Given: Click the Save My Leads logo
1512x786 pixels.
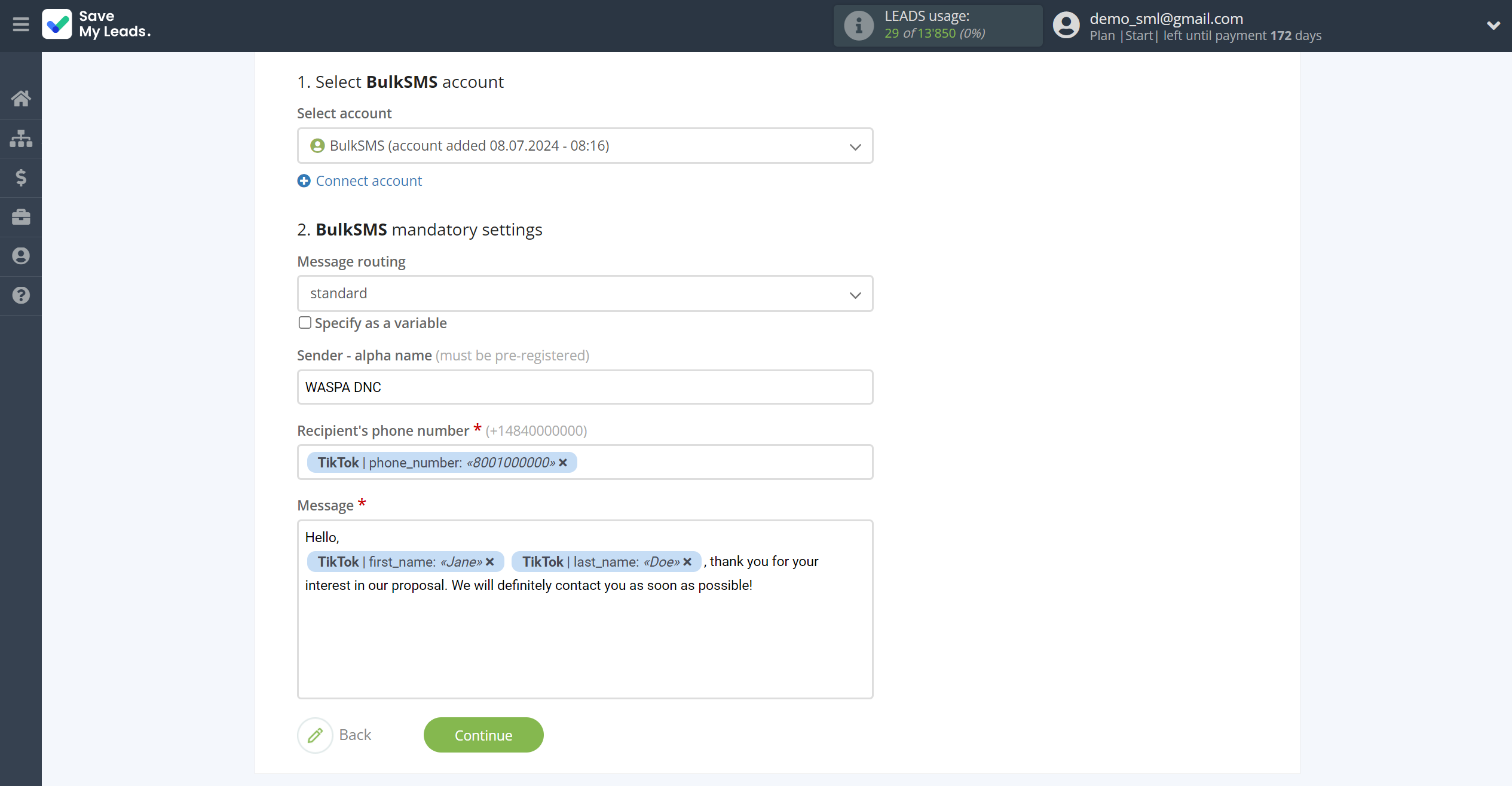Looking at the screenshot, I should 96,25.
